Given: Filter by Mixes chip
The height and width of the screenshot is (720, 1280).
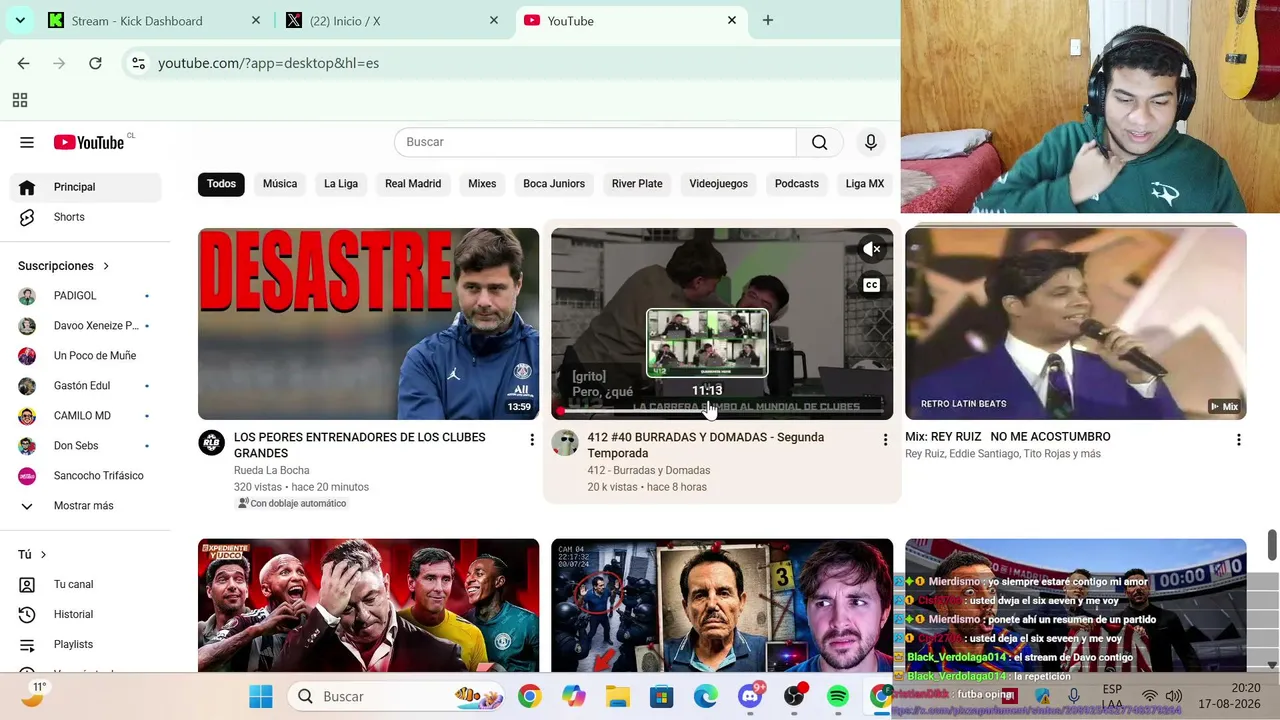Looking at the screenshot, I should (x=482, y=184).
